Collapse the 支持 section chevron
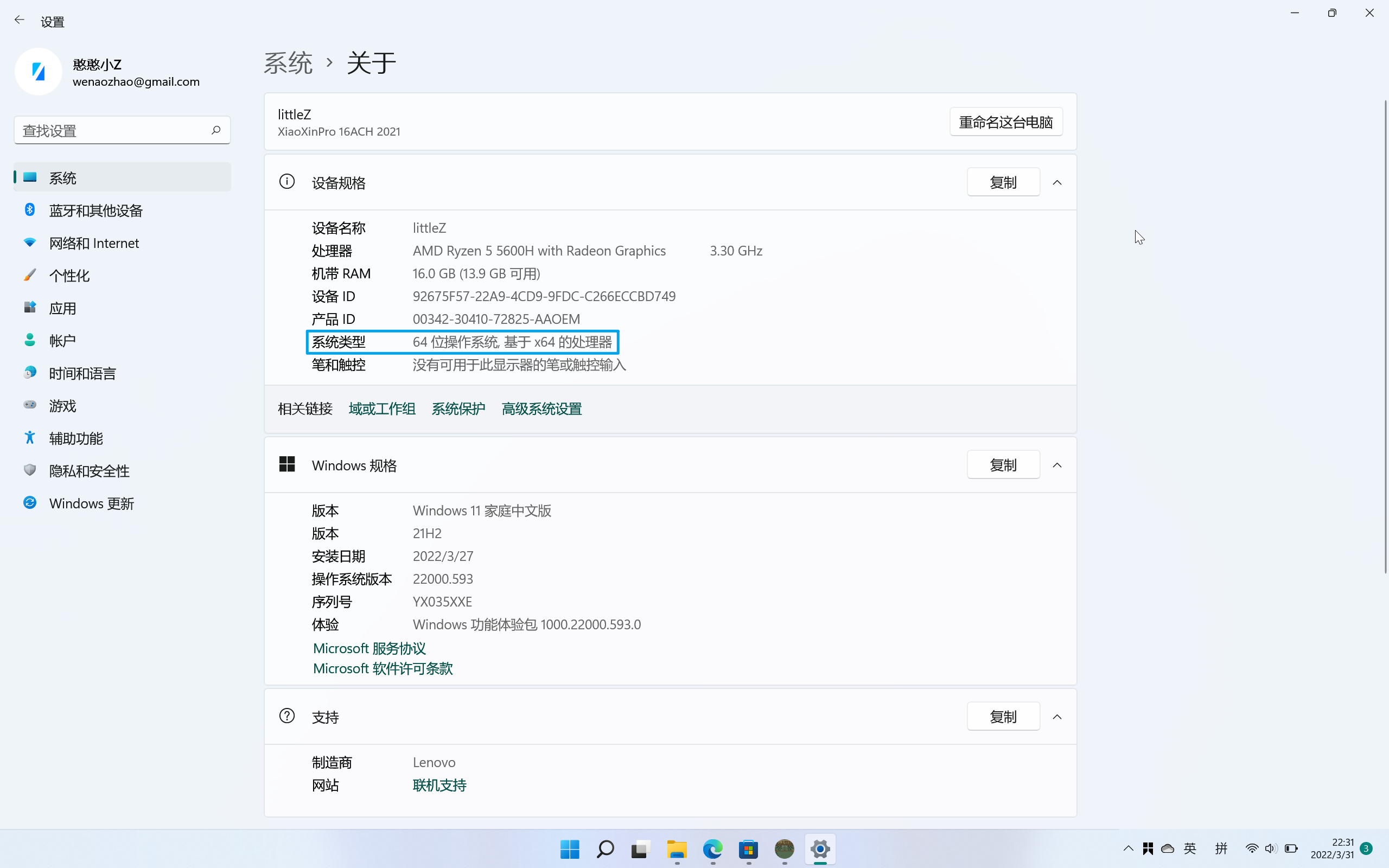 tap(1057, 717)
